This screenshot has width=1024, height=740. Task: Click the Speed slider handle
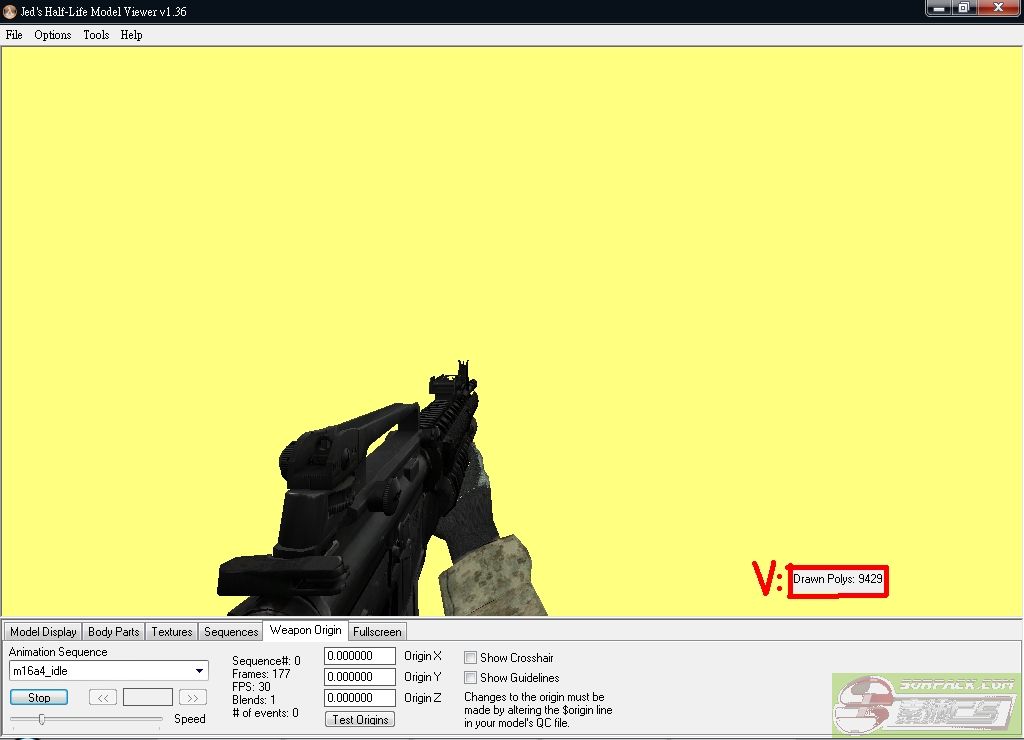point(42,719)
